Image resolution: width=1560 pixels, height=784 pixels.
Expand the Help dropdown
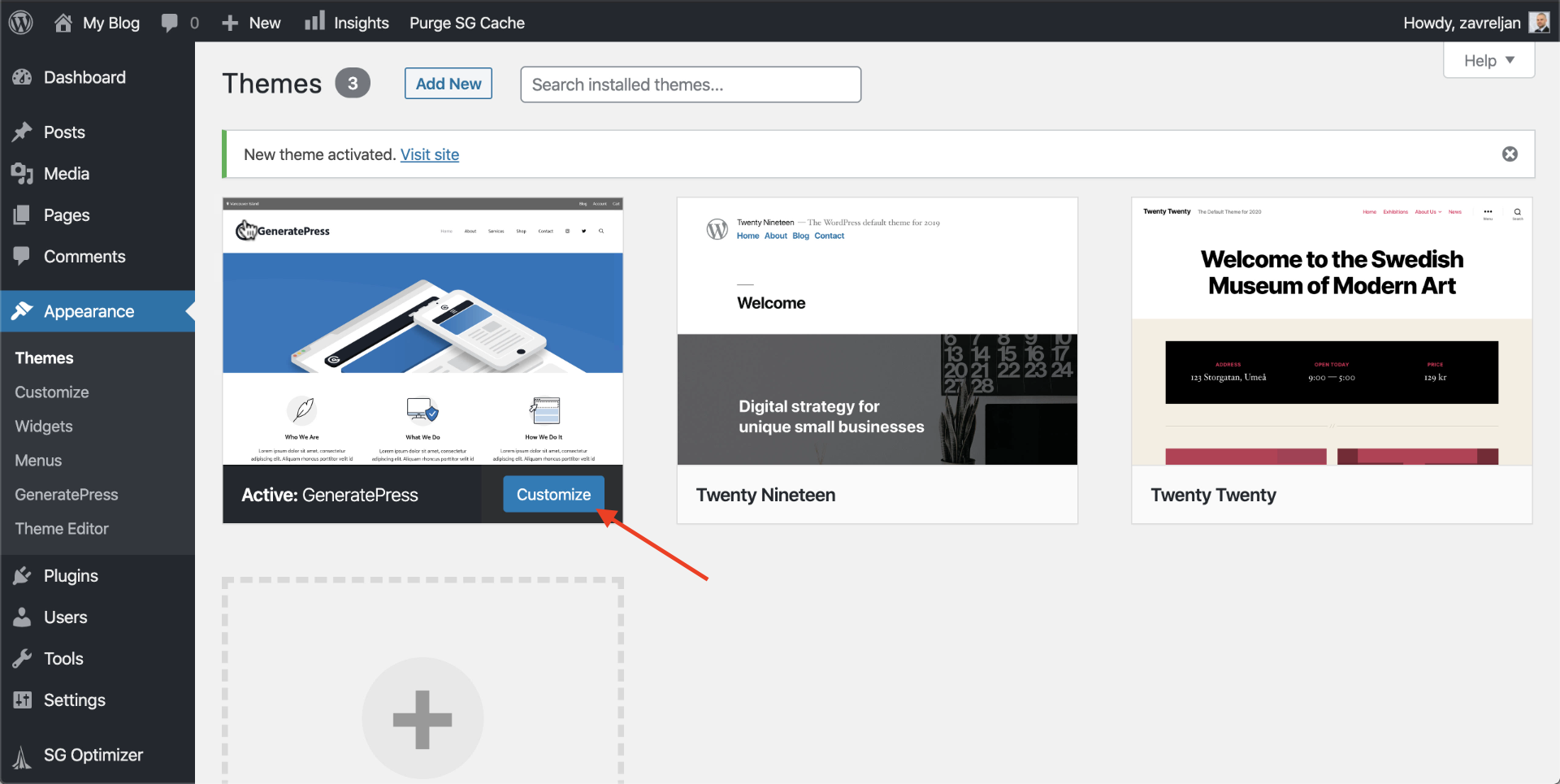pos(1488,61)
